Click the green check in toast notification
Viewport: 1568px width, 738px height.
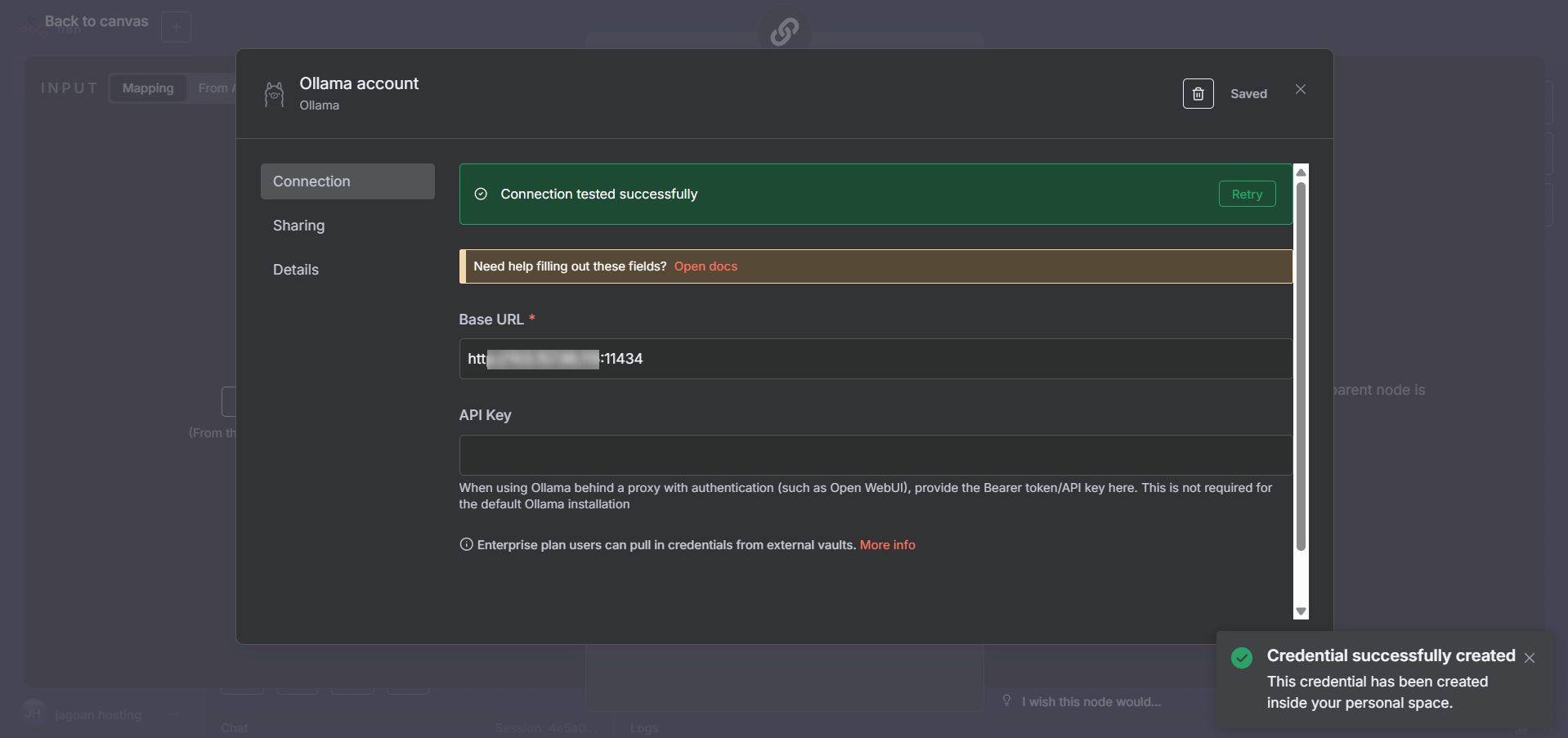(x=1242, y=658)
